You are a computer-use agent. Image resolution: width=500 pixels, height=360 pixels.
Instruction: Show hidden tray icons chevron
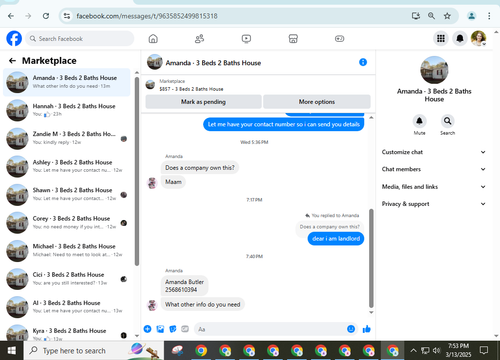(x=413, y=350)
